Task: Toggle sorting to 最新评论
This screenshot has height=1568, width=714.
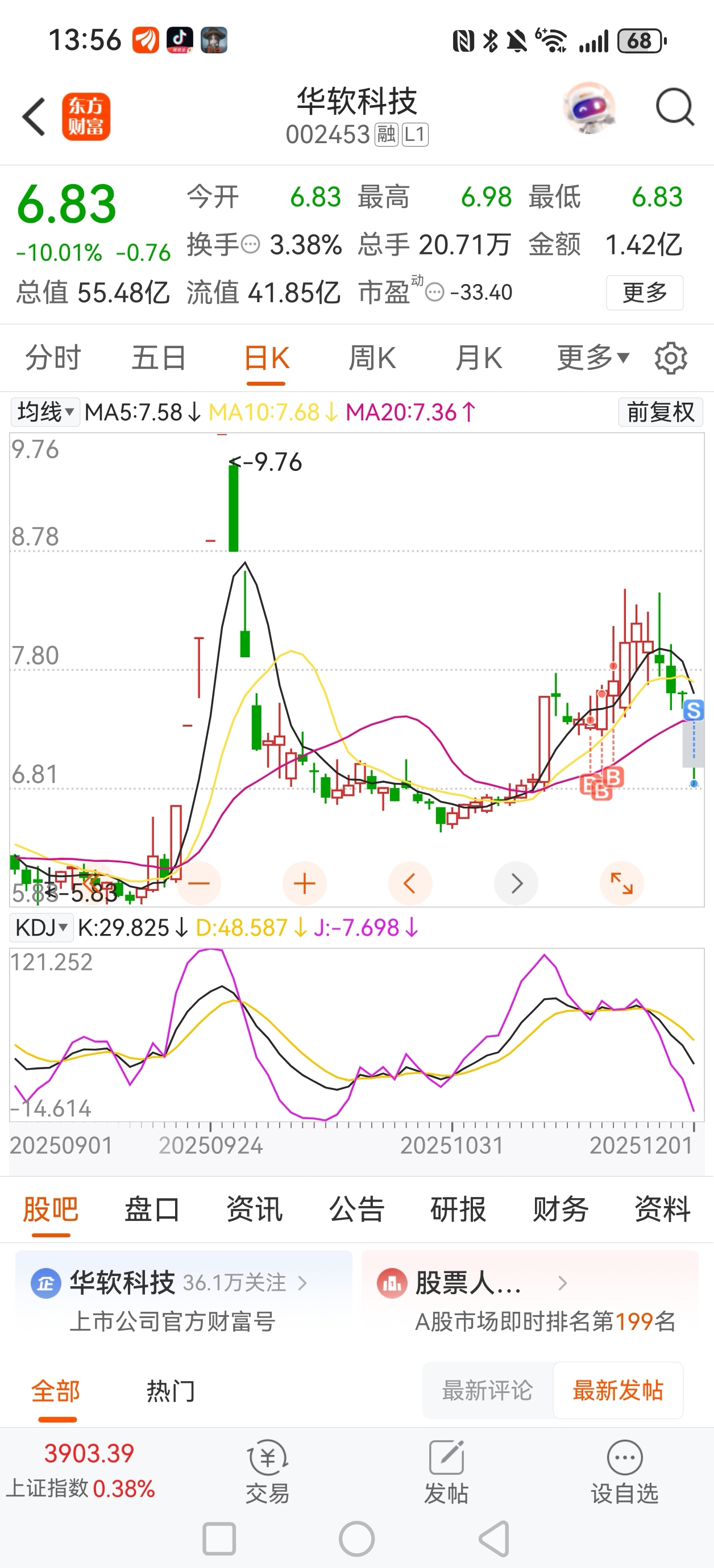Action: coord(487,1390)
